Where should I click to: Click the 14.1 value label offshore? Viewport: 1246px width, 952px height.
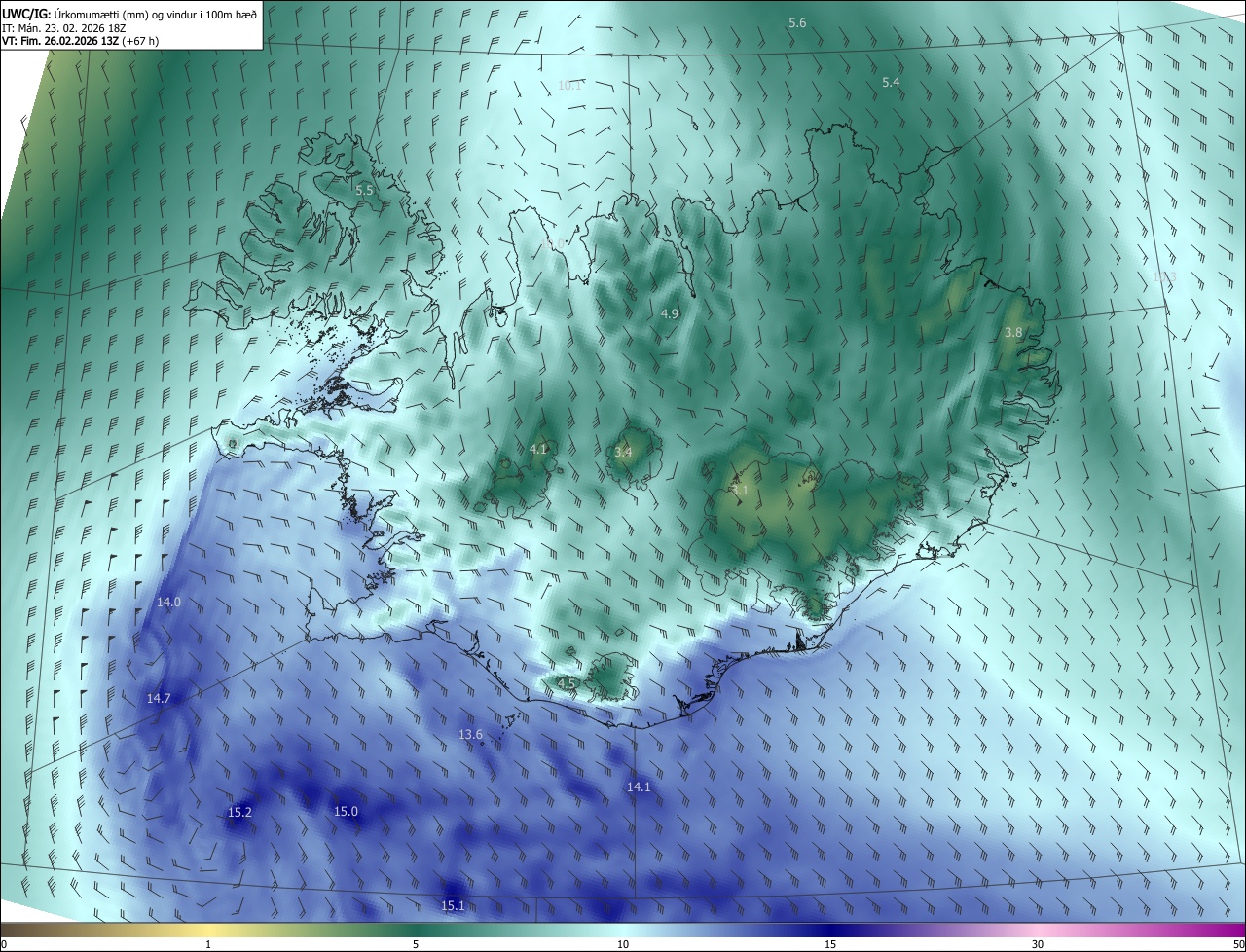639,787
